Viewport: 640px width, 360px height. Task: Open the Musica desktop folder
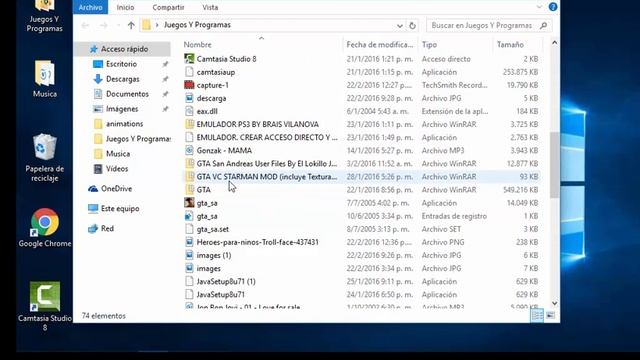point(44,79)
